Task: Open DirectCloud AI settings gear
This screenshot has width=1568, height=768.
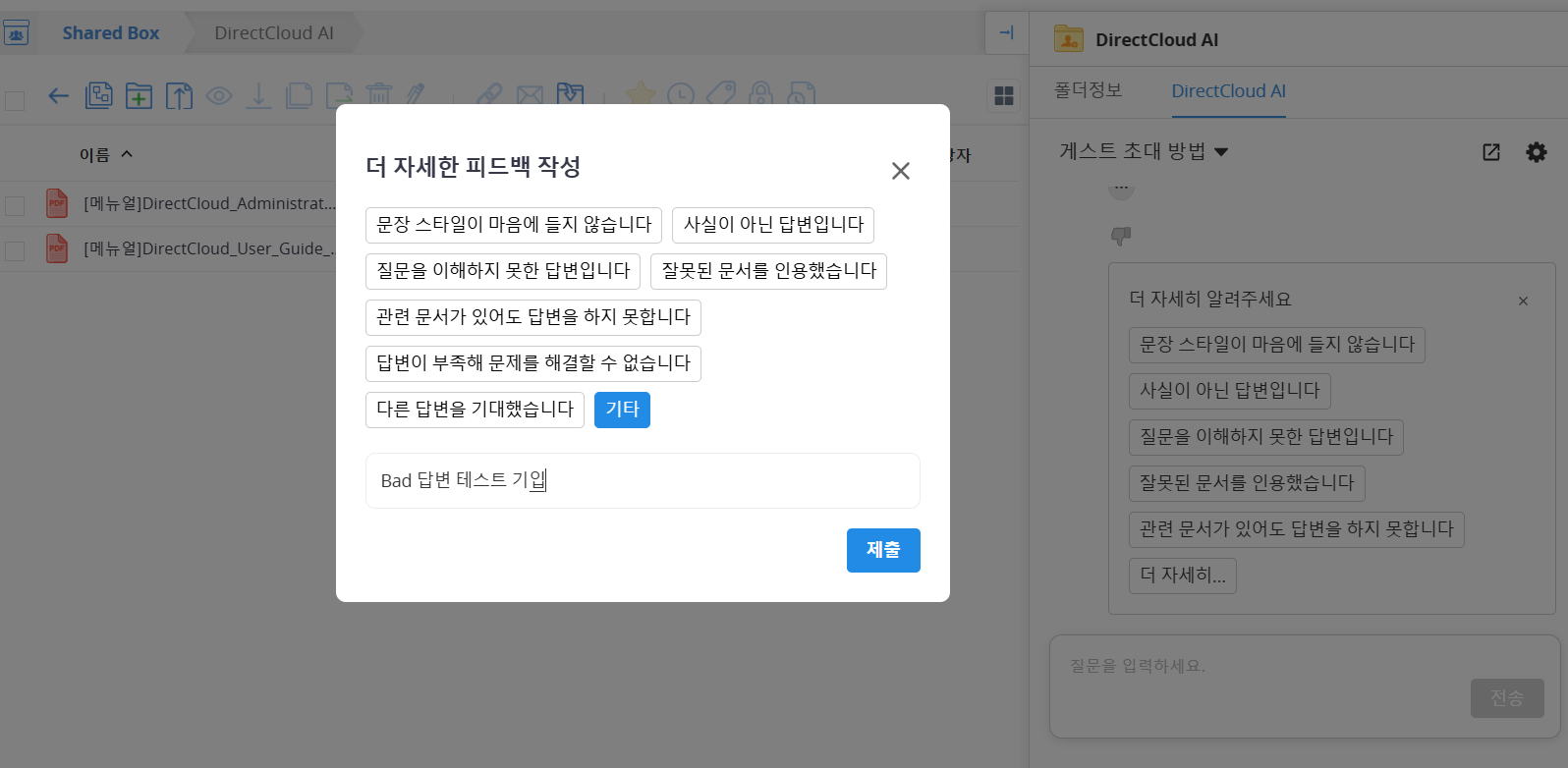Action: [x=1536, y=151]
